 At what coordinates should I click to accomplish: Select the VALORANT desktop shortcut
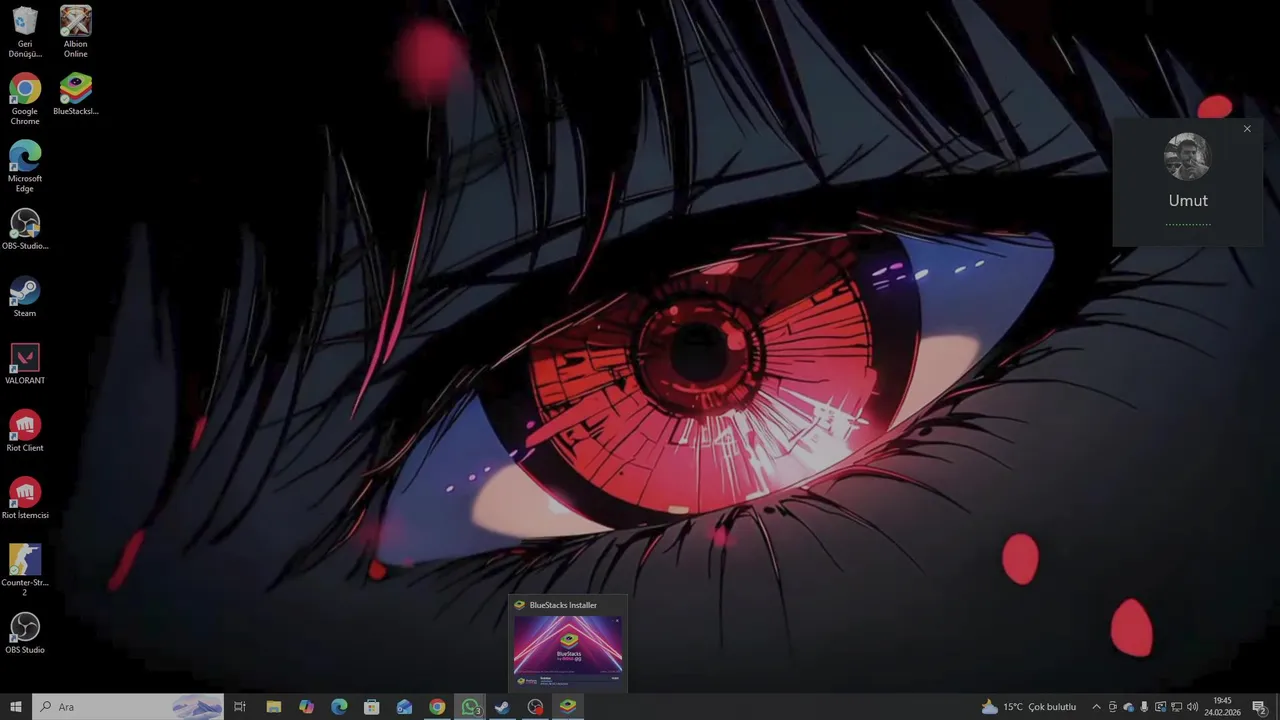tap(25, 364)
